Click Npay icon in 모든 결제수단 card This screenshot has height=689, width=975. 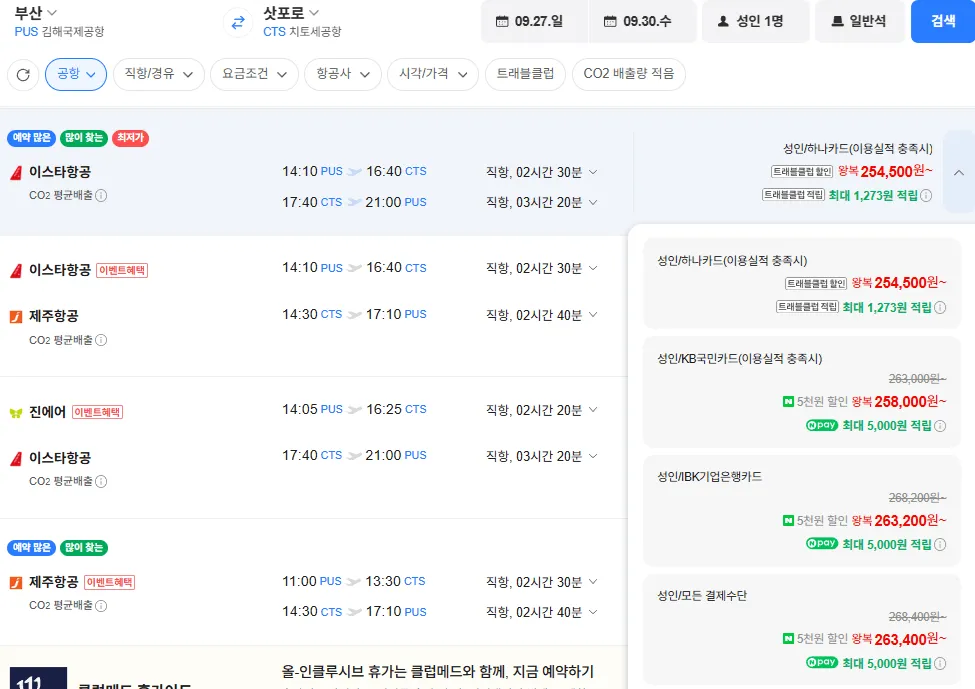821,663
